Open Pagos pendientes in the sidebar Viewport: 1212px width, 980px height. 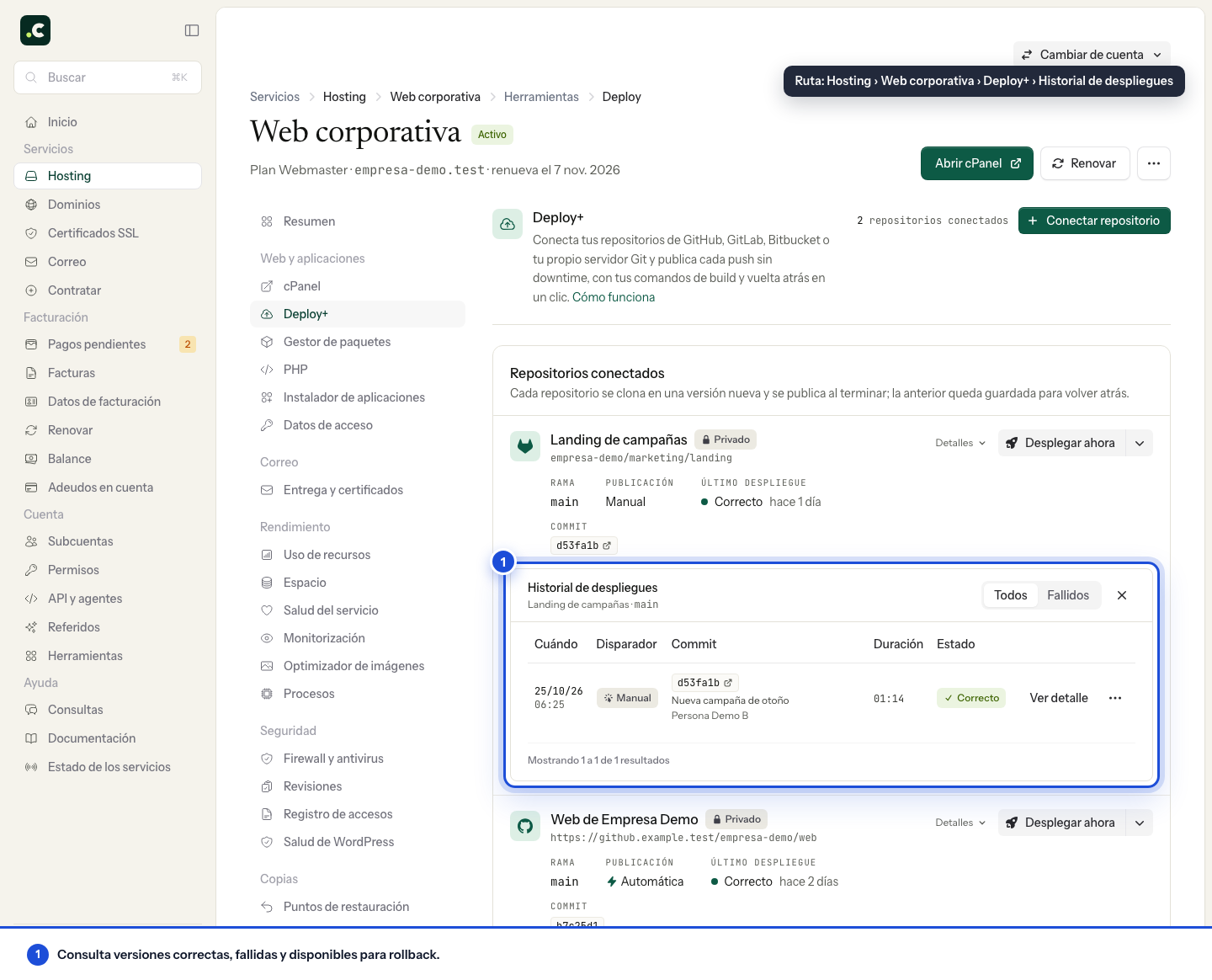108,344
